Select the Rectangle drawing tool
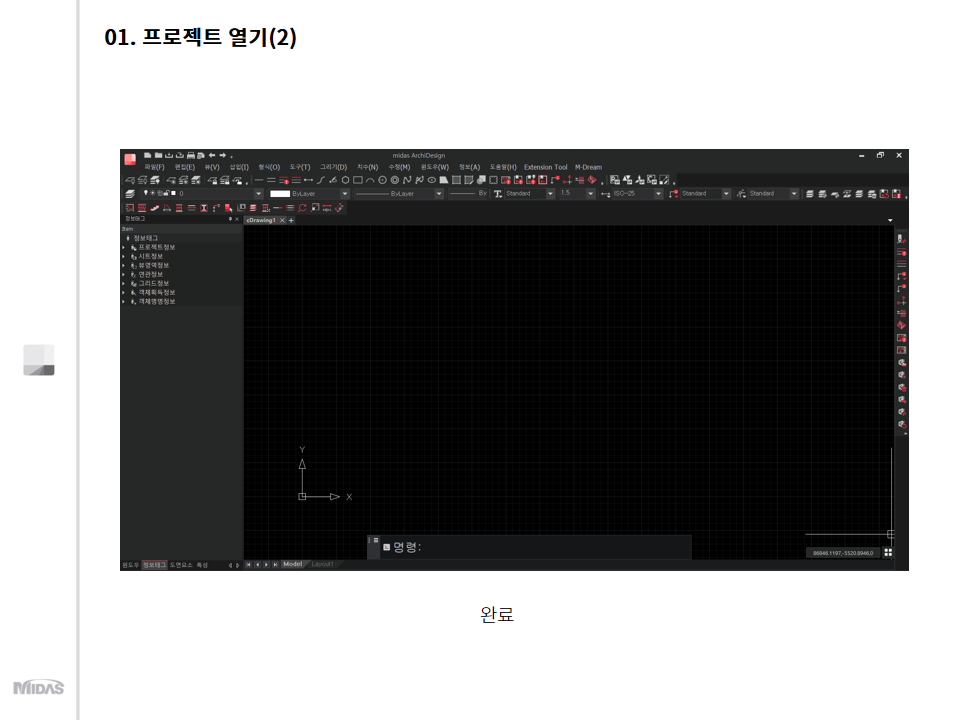This screenshot has height=720, width=960. coord(358,180)
